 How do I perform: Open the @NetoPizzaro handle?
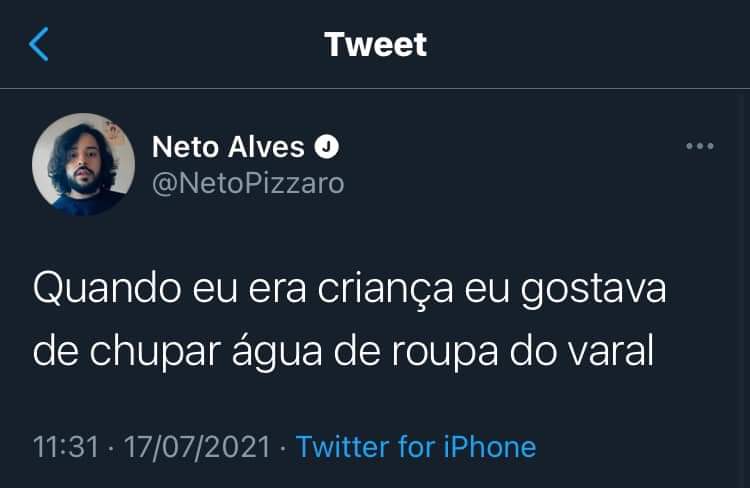(248, 184)
